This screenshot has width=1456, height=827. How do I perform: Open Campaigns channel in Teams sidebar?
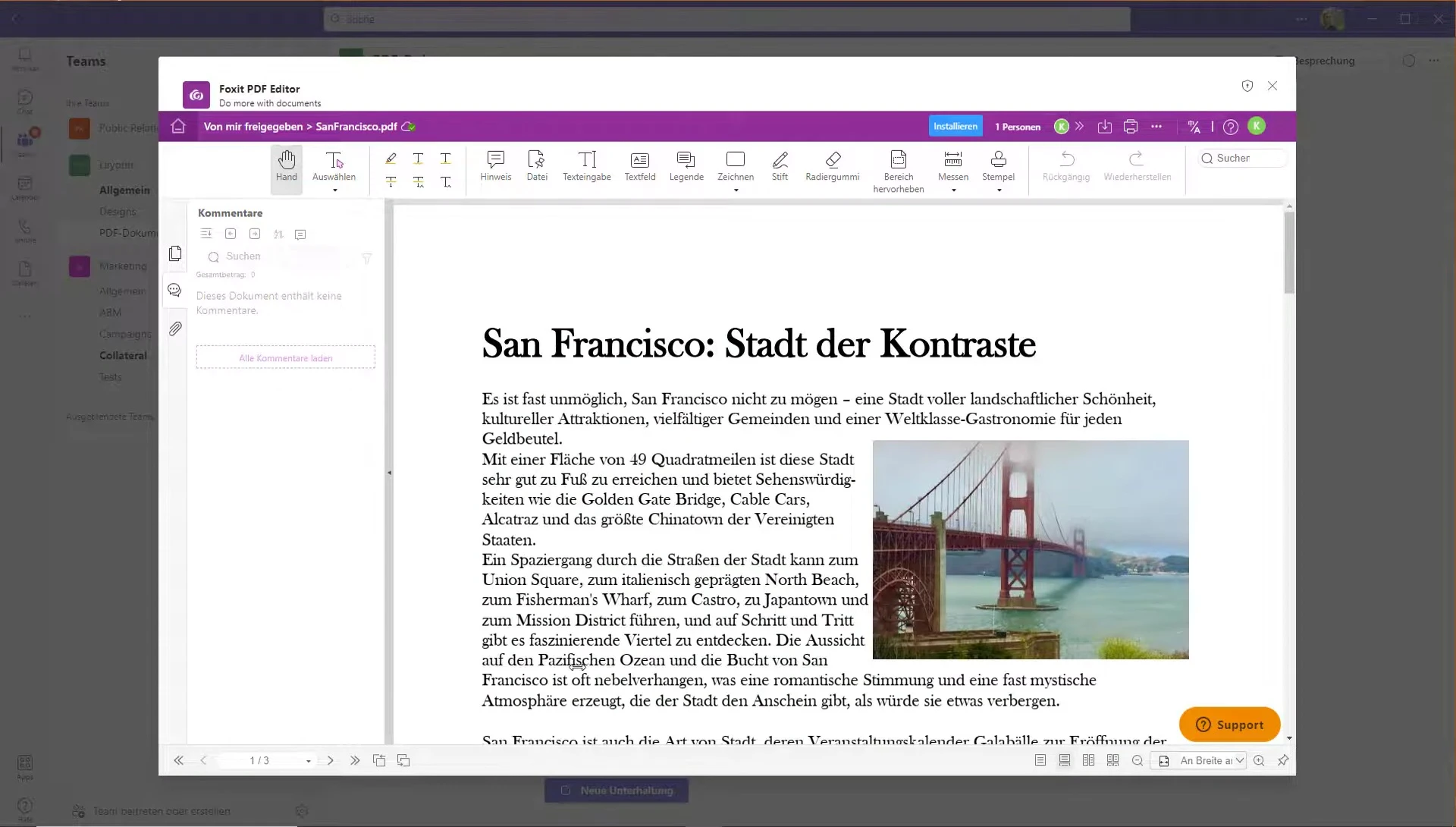(x=125, y=335)
